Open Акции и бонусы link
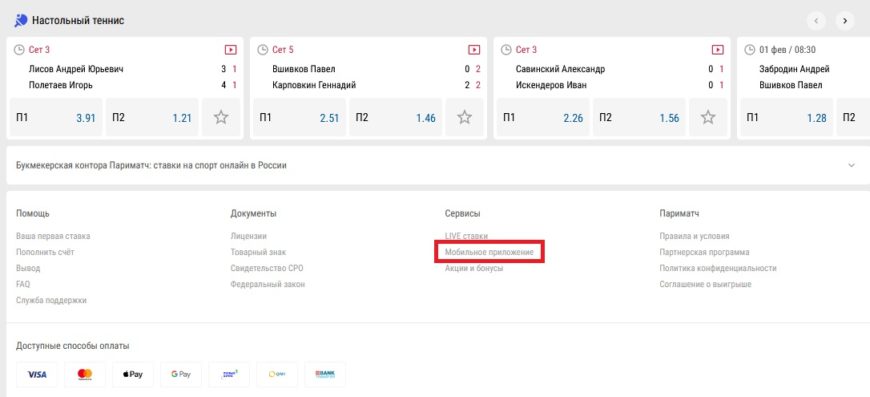 click(474, 268)
